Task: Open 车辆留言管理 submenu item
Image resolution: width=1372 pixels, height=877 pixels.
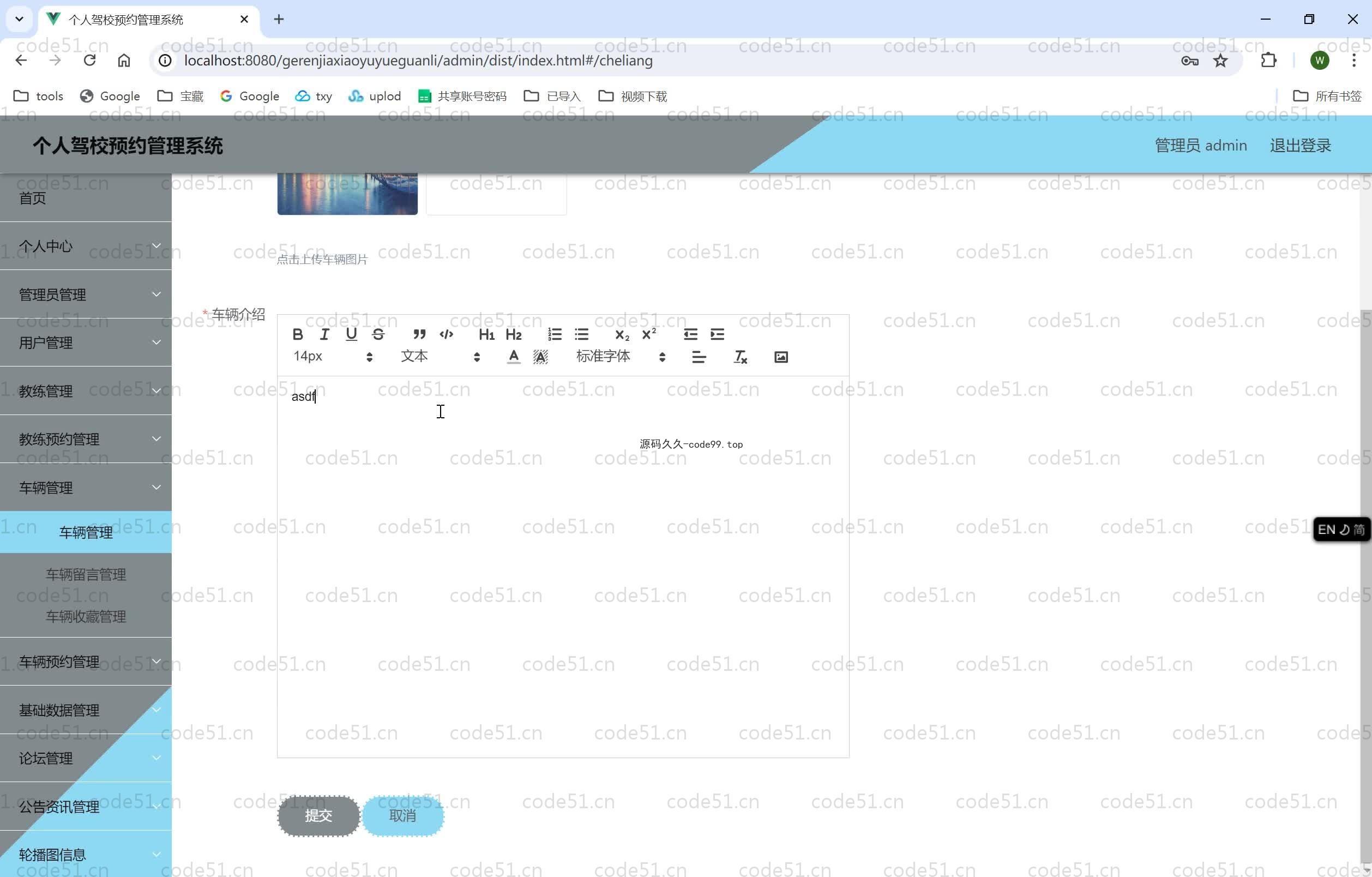Action: (x=86, y=574)
